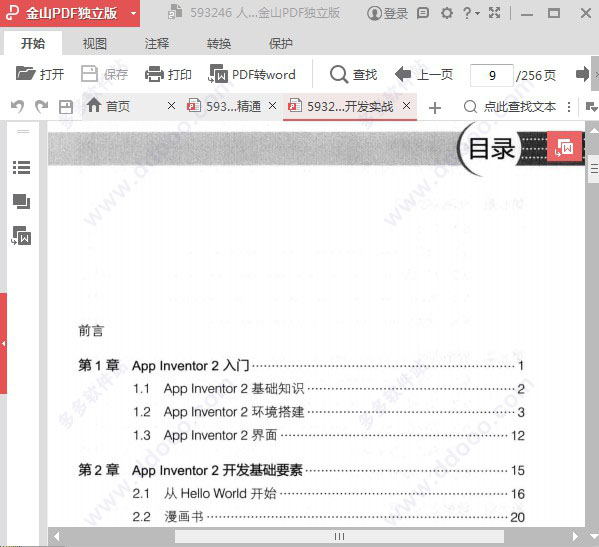Click the horizontal scrollbar thumb
The width and height of the screenshot is (599, 547).
pyautogui.click(x=339, y=536)
